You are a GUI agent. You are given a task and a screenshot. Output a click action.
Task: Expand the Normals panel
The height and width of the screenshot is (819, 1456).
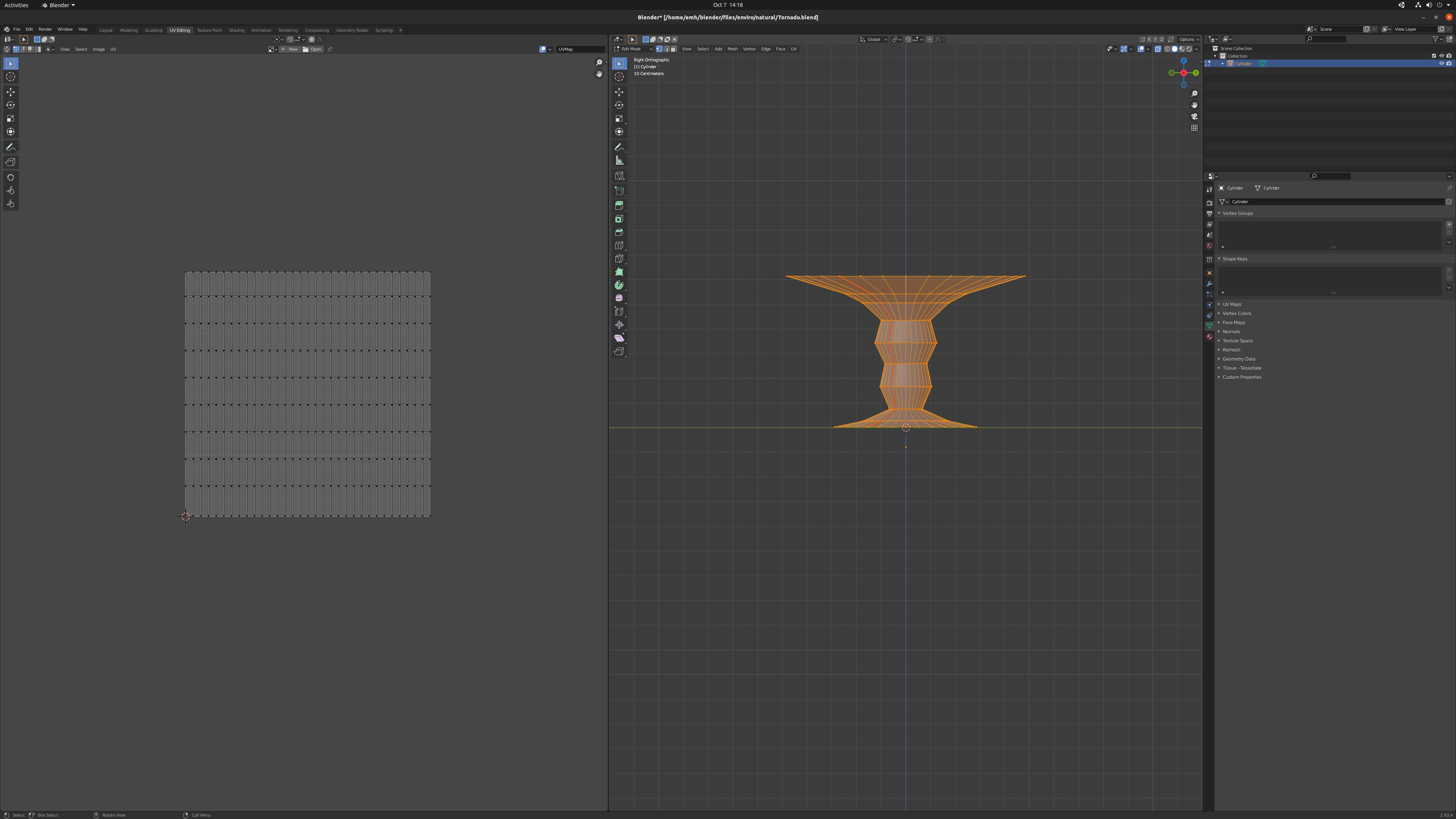[x=1231, y=331]
